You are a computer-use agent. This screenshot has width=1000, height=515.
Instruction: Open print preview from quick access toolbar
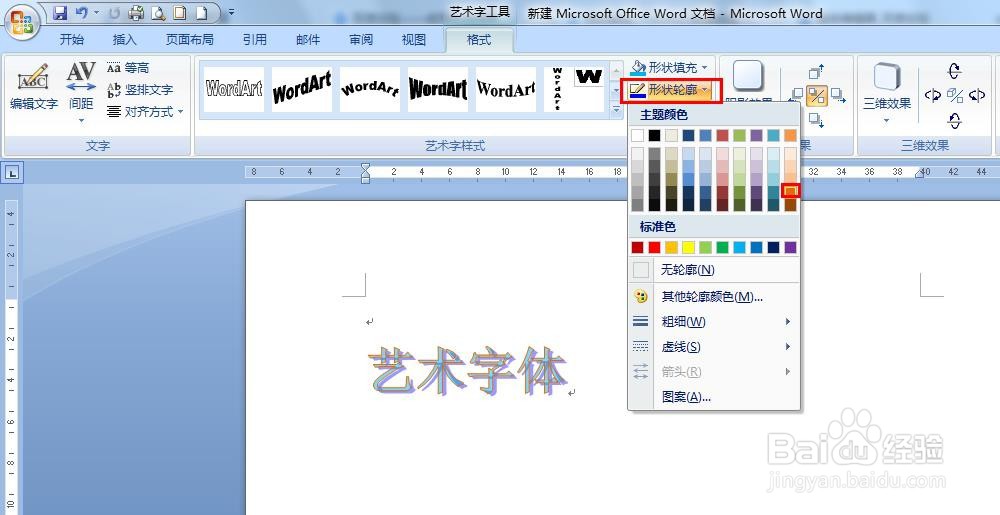(158, 12)
